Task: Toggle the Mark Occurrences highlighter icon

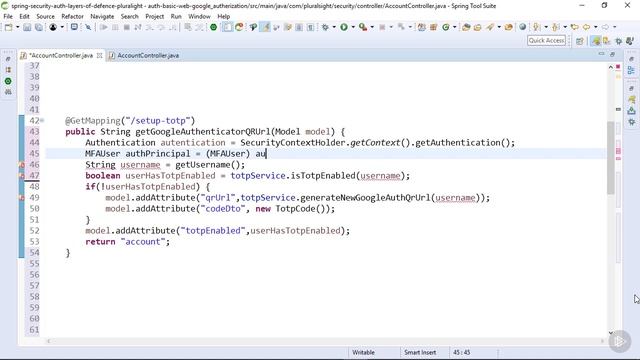Action: (266, 27)
